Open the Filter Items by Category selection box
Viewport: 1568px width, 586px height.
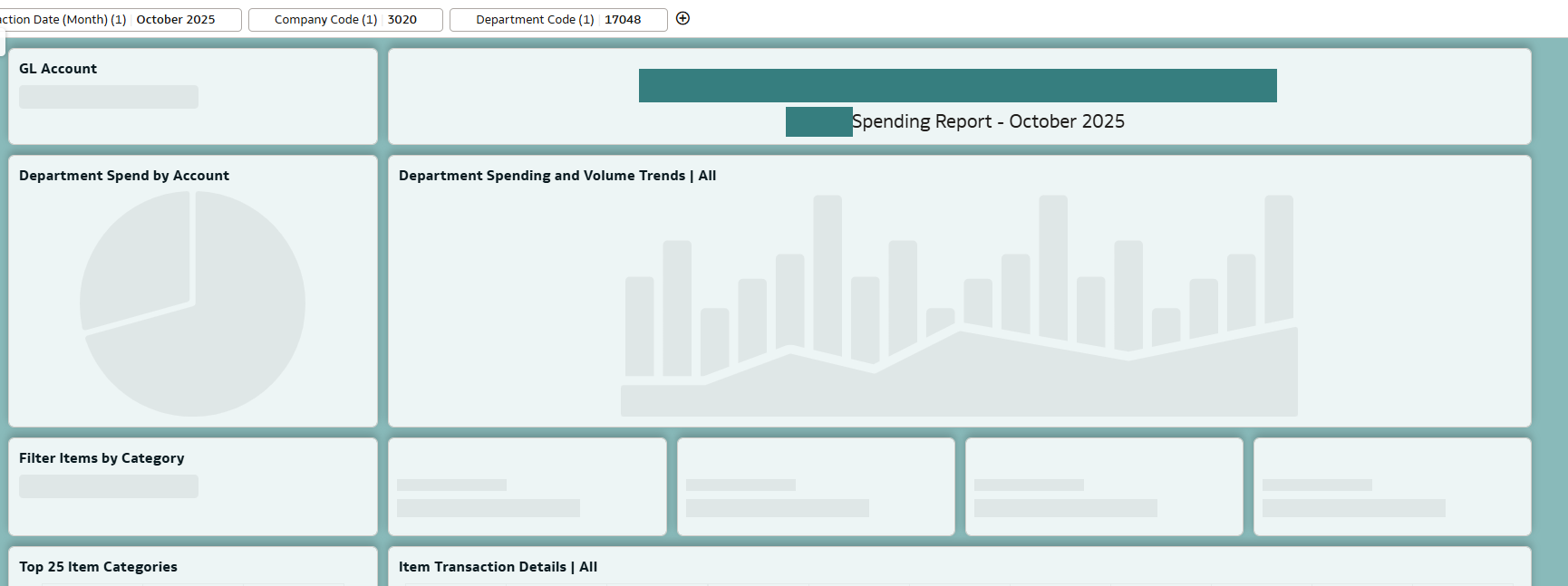pos(109,486)
